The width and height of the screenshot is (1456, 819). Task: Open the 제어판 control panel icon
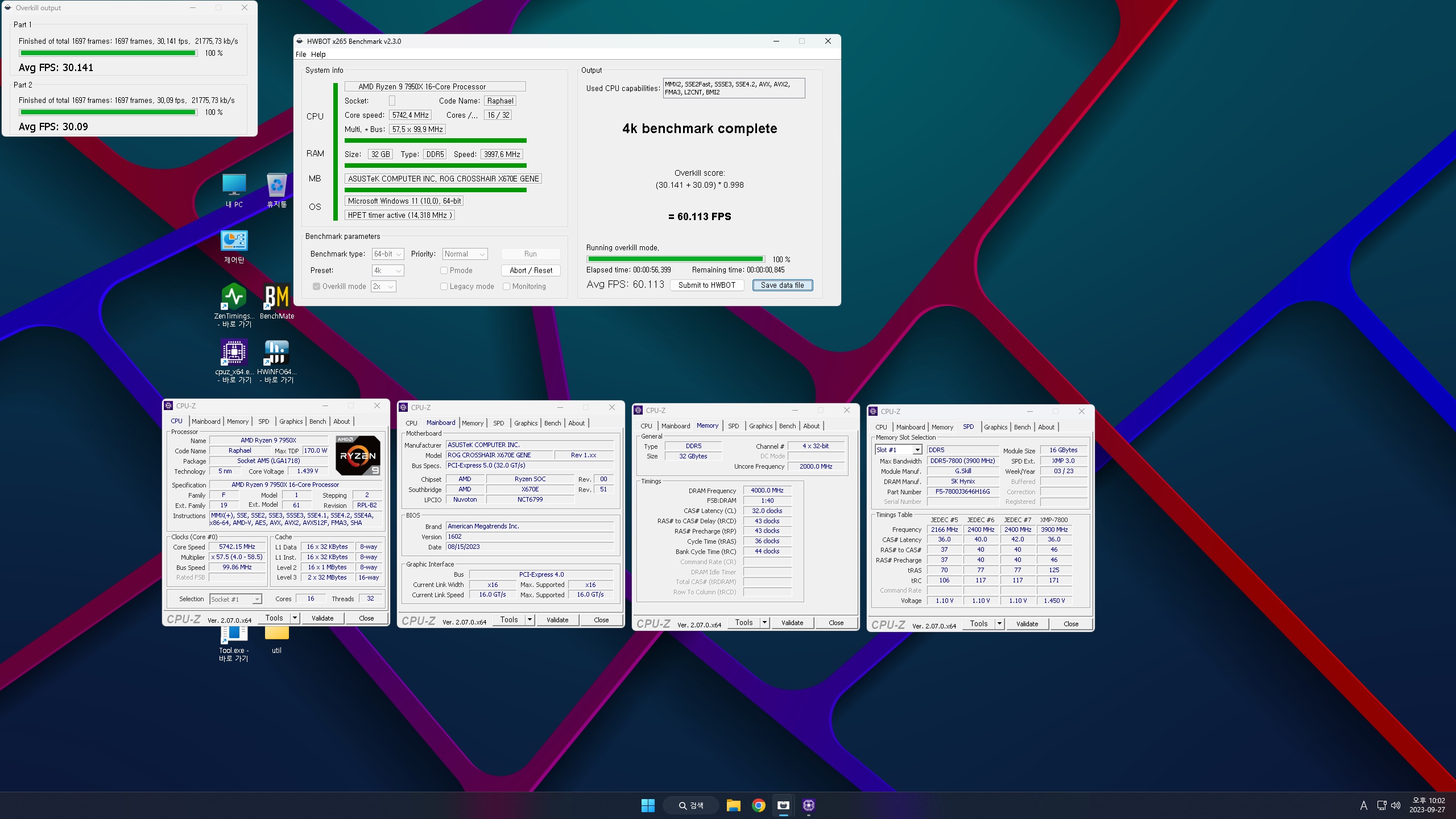click(234, 246)
